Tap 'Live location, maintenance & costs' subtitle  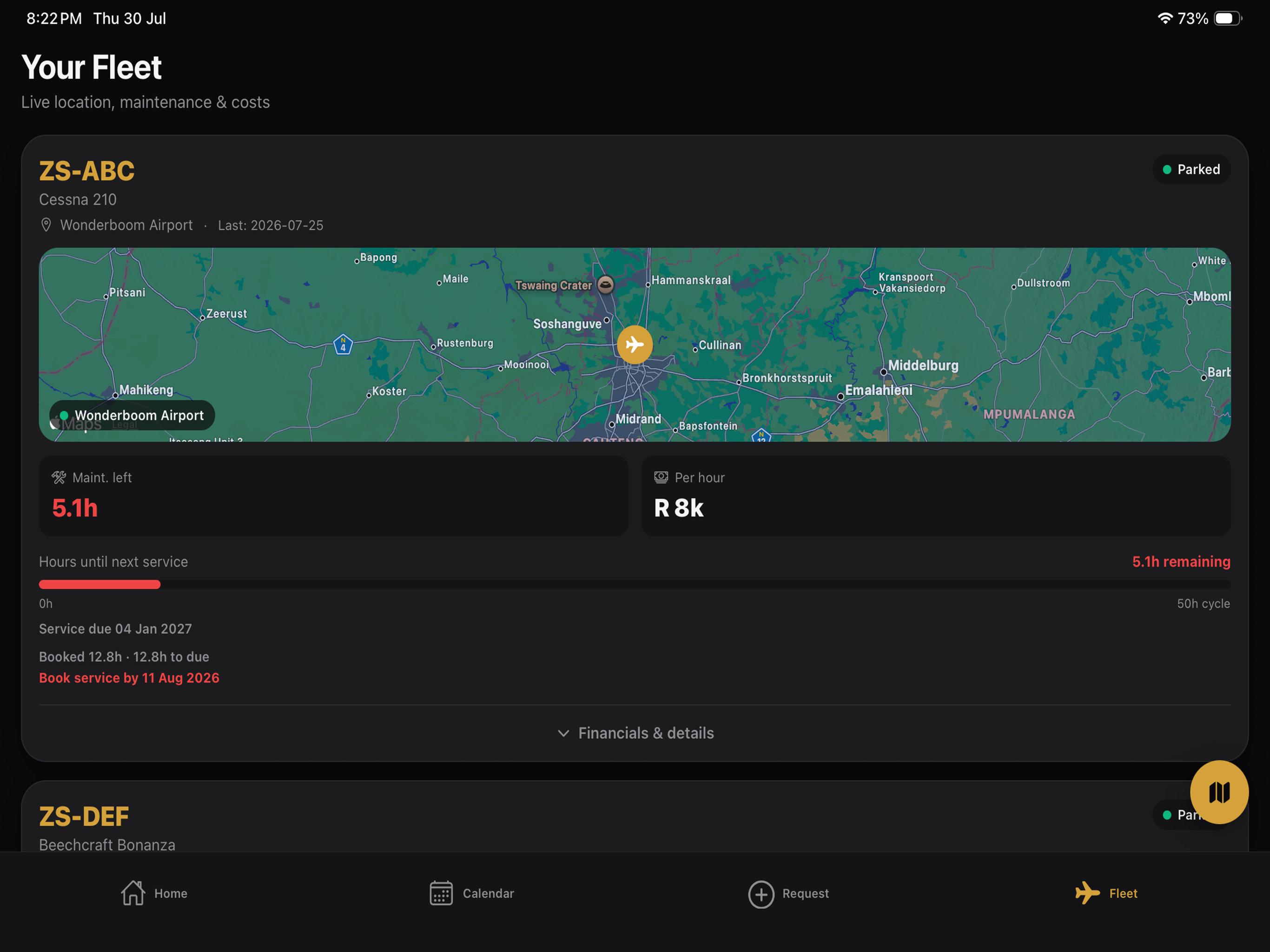[x=146, y=102]
